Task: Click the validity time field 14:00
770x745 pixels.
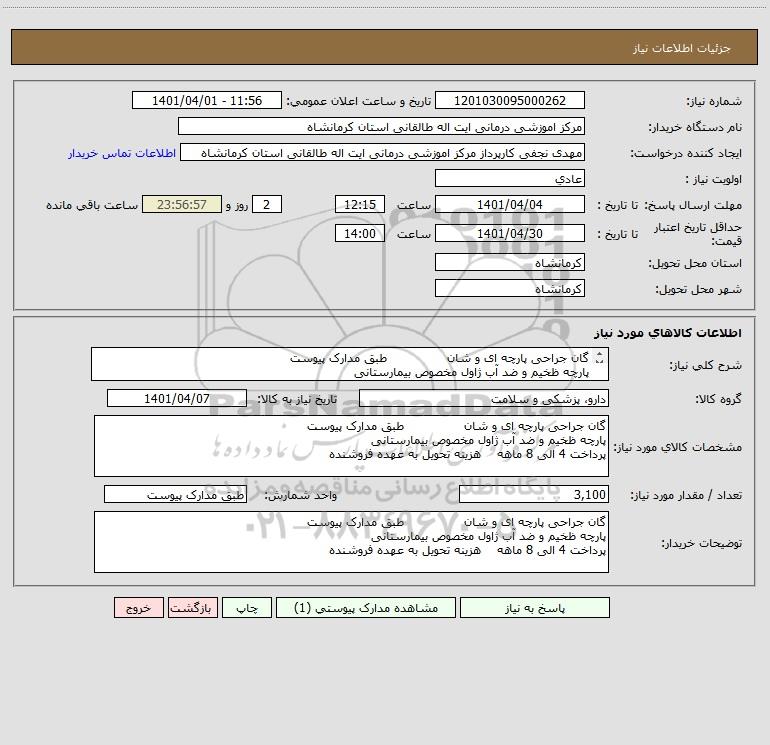Action: [x=359, y=233]
